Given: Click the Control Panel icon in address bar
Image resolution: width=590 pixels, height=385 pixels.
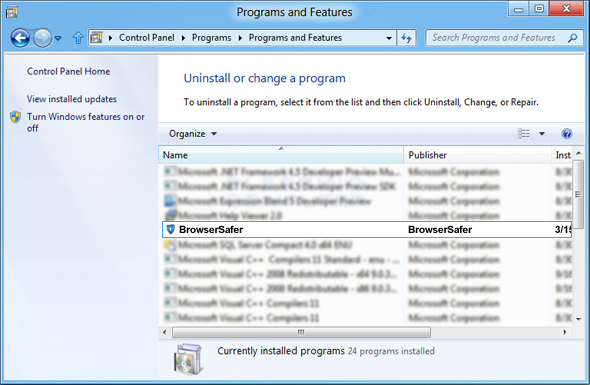Looking at the screenshot, I should 97,38.
